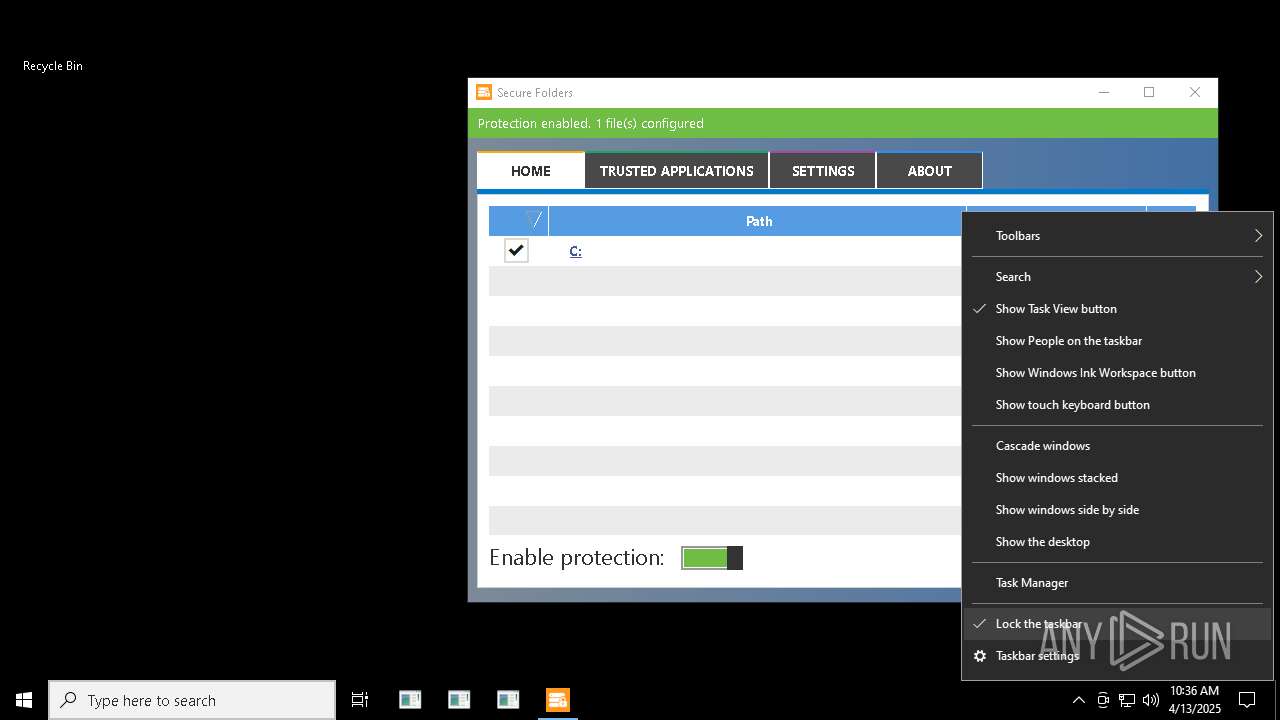Show hidden system tray icons

pyautogui.click(x=1078, y=700)
